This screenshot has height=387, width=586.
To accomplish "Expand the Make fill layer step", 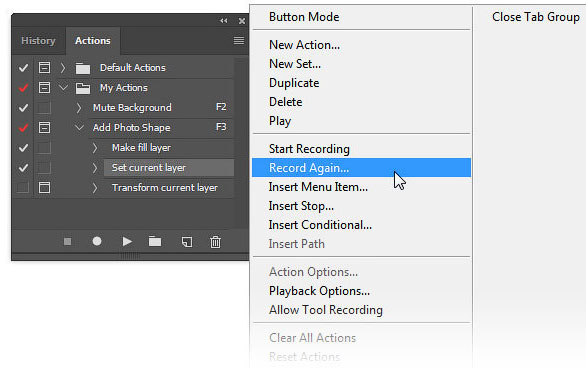I will (x=95, y=148).
